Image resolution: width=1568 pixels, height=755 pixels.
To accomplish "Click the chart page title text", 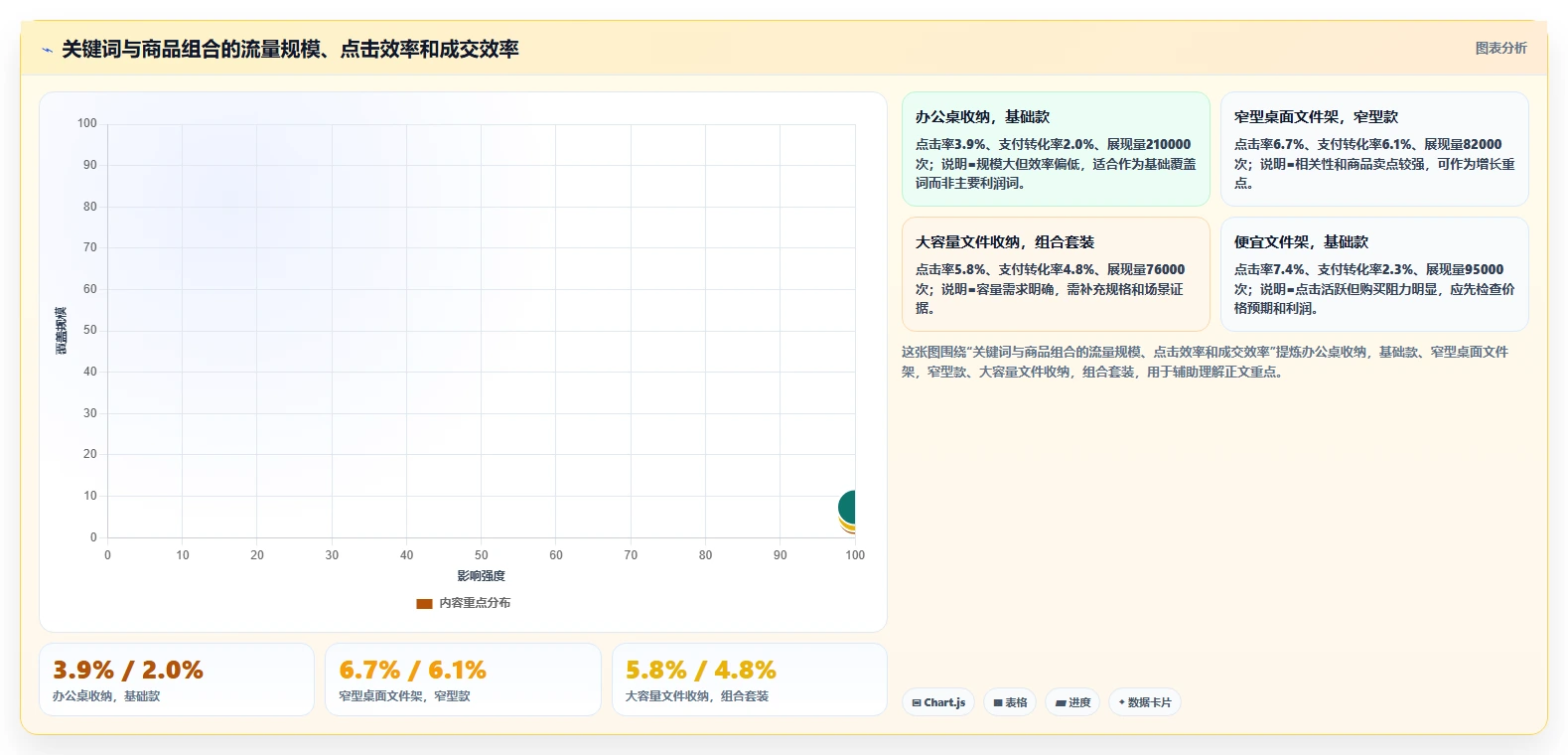I will tap(290, 50).
